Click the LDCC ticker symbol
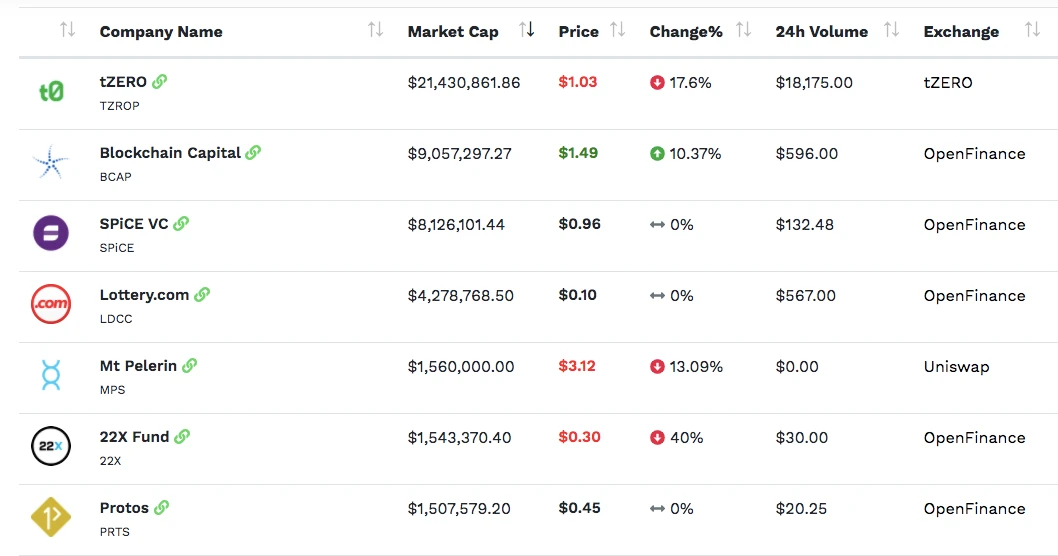The height and width of the screenshot is (556, 1058). (116, 318)
